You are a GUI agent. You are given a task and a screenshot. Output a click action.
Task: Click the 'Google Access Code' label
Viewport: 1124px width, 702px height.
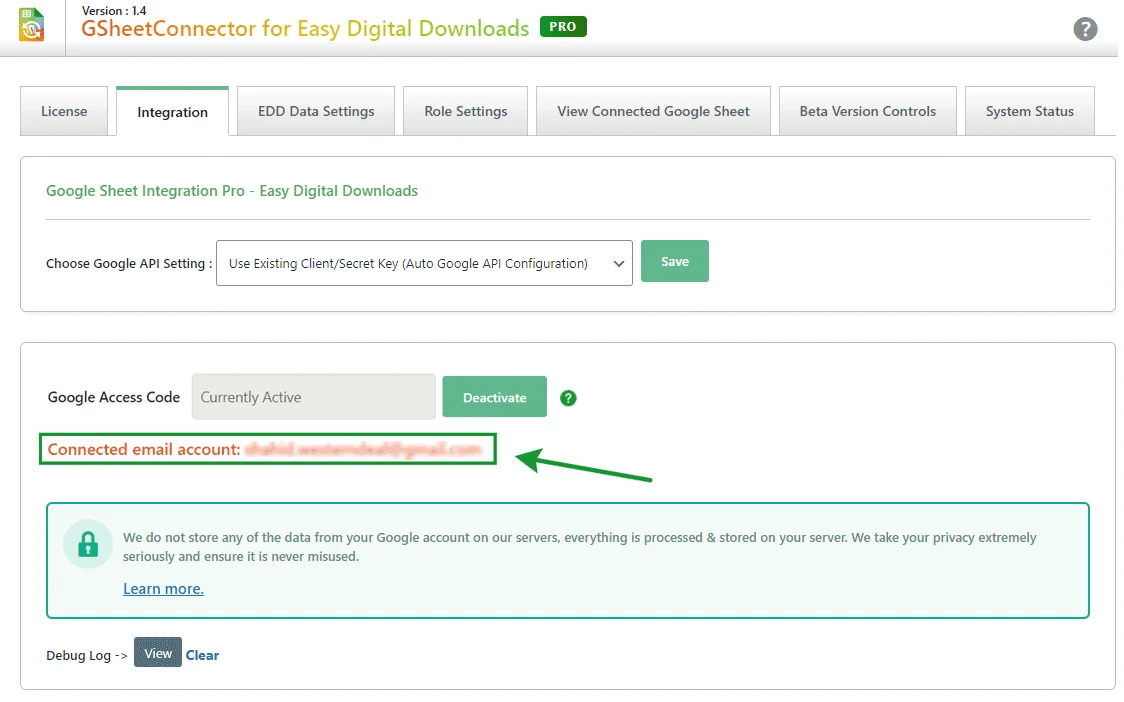(113, 397)
